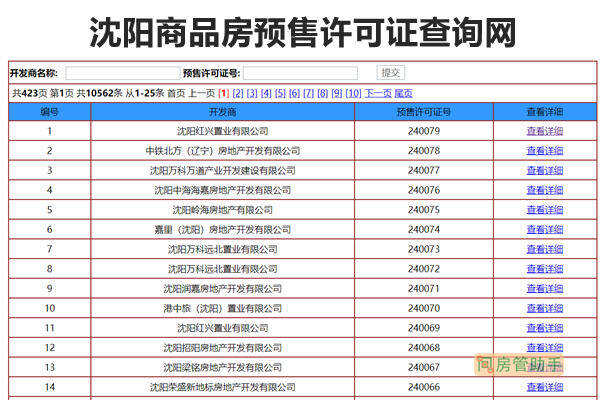Go to page [6] in pagination
This screenshot has width=600, height=400.
(x=295, y=93)
